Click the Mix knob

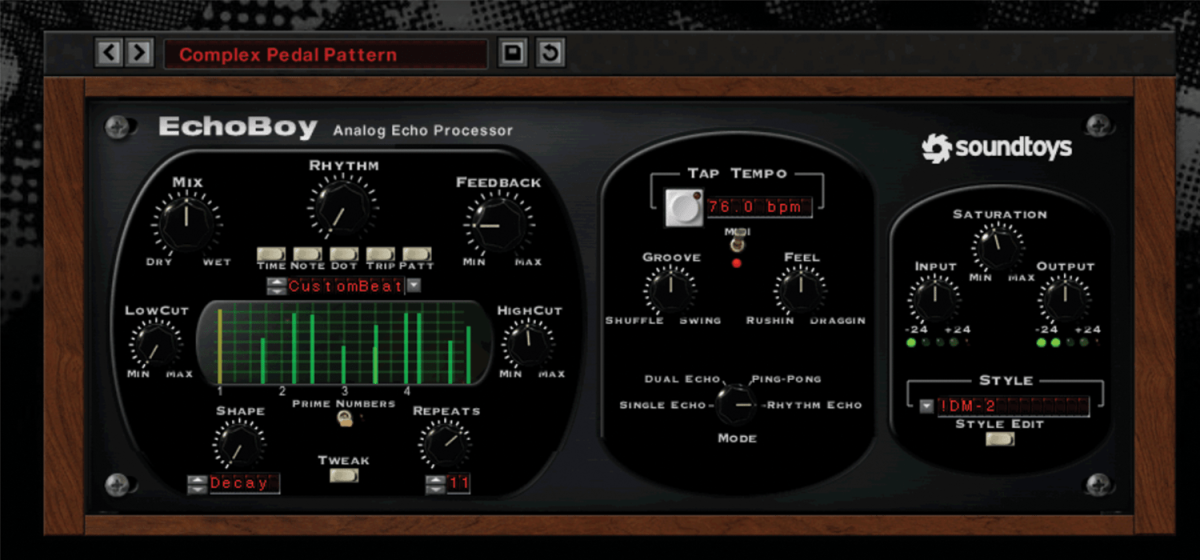(186, 225)
